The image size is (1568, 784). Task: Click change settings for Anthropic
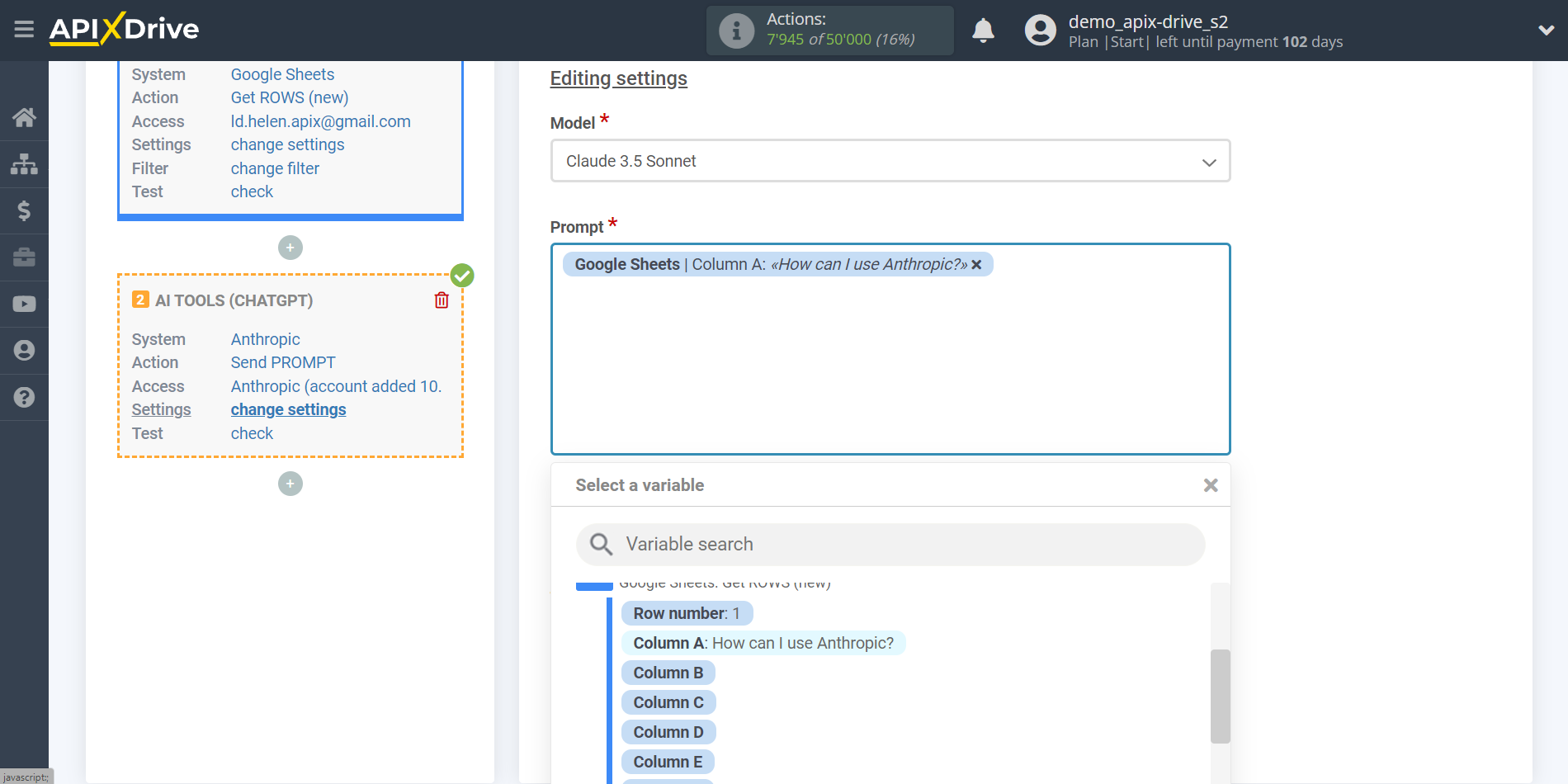coord(288,409)
